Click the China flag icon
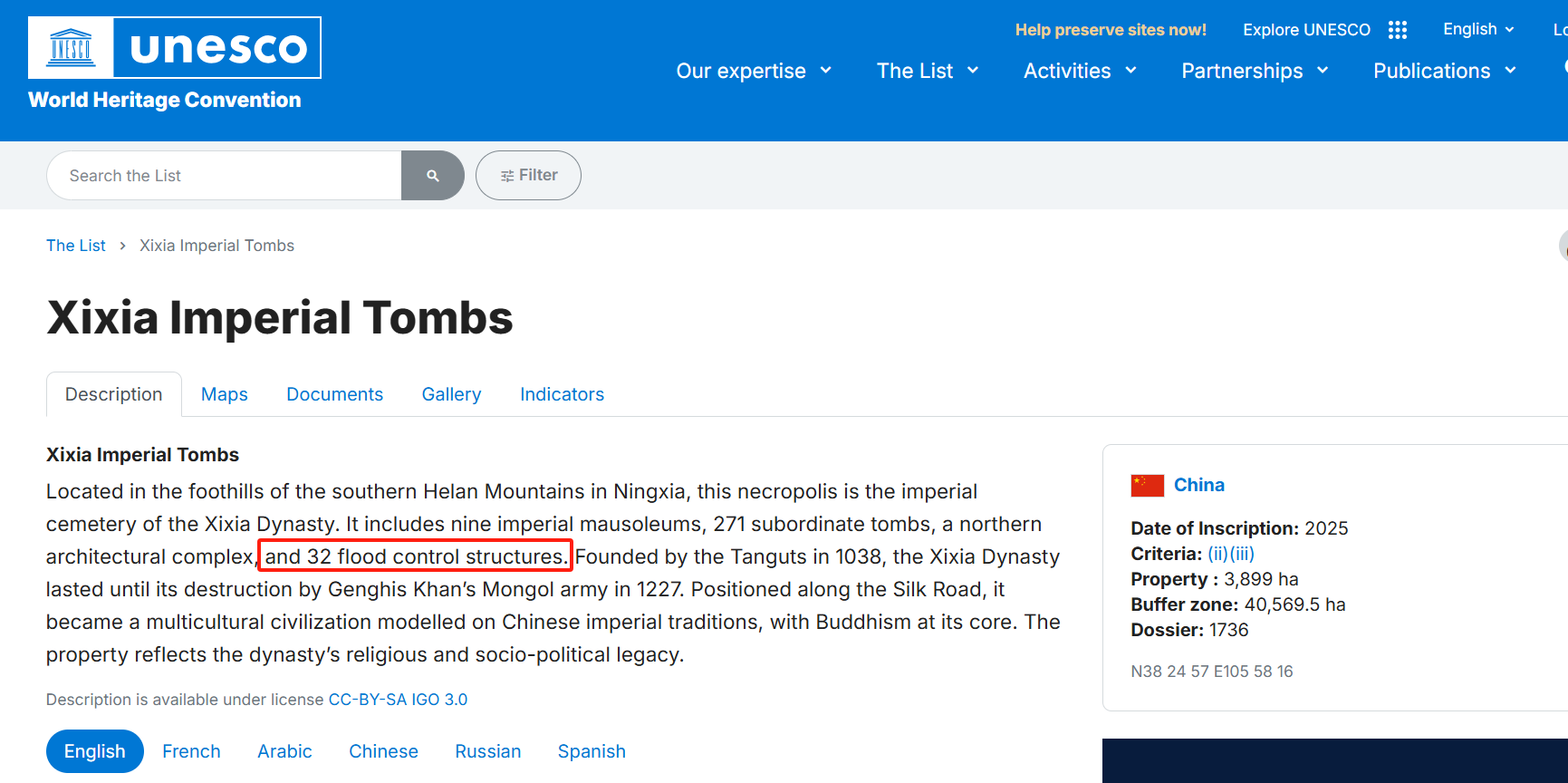 click(x=1147, y=486)
